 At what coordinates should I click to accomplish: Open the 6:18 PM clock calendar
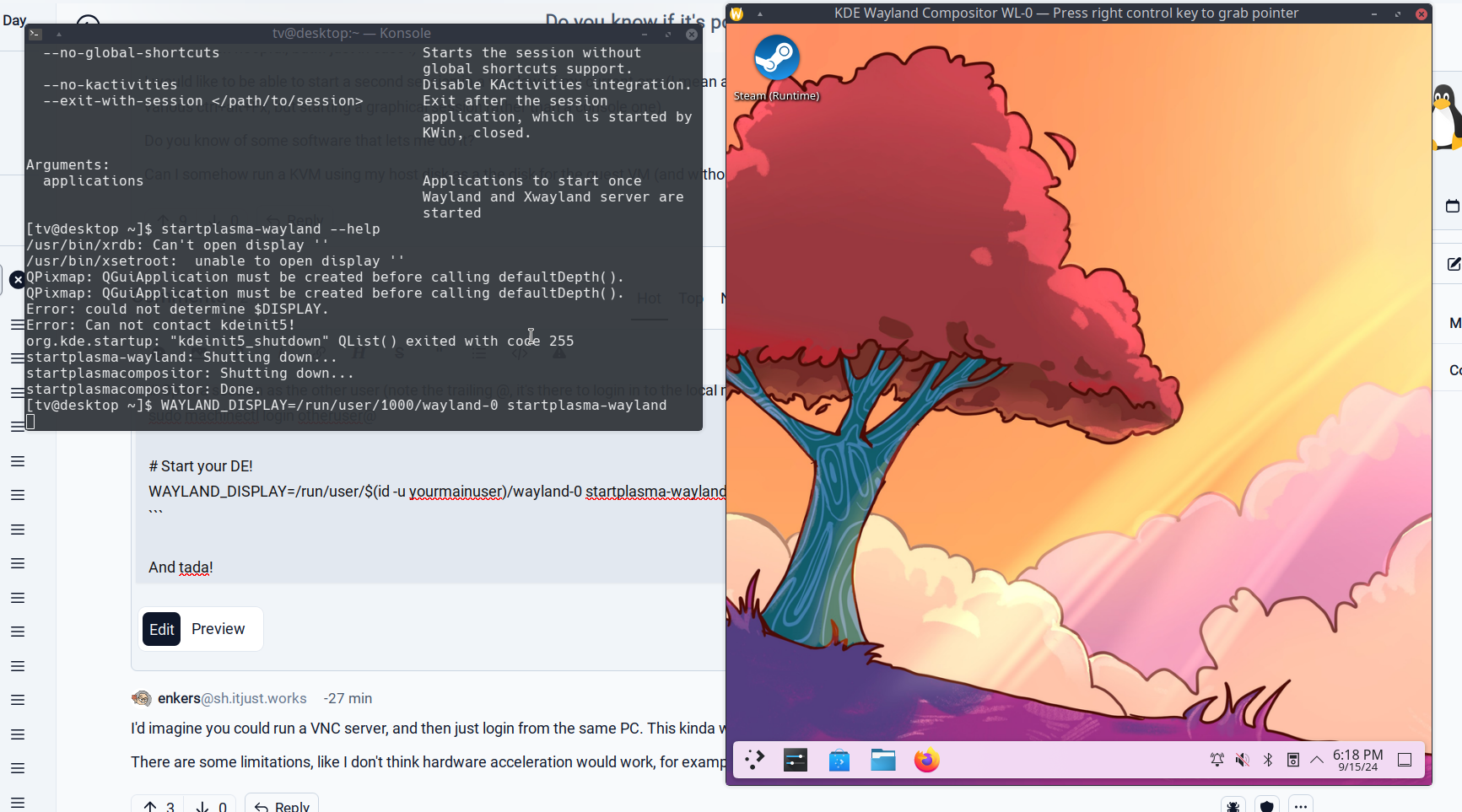pos(1357,760)
